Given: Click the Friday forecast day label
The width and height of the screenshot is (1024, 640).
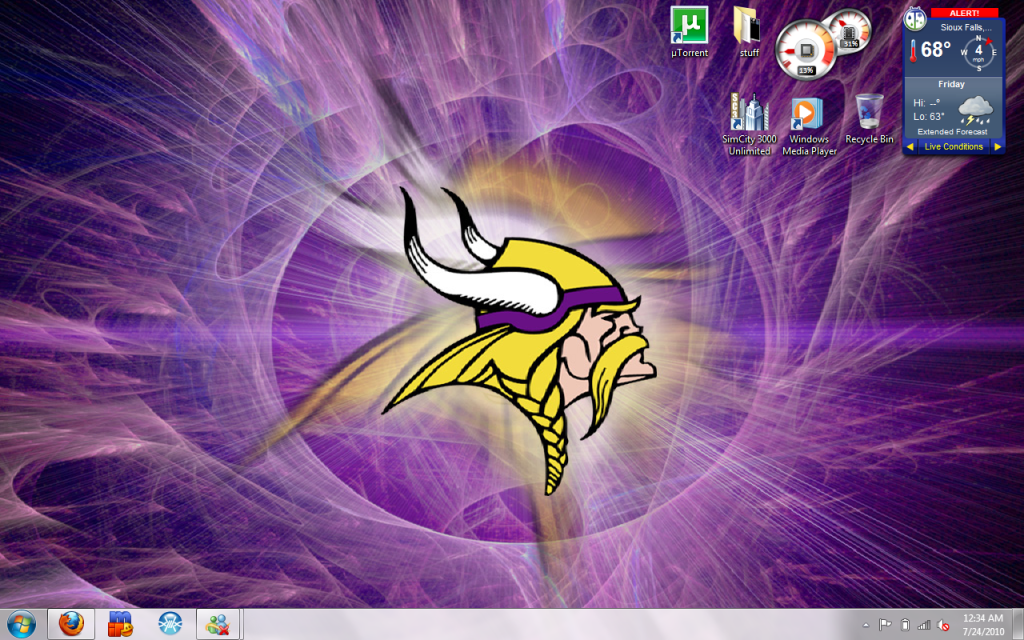Looking at the screenshot, I should [952, 84].
